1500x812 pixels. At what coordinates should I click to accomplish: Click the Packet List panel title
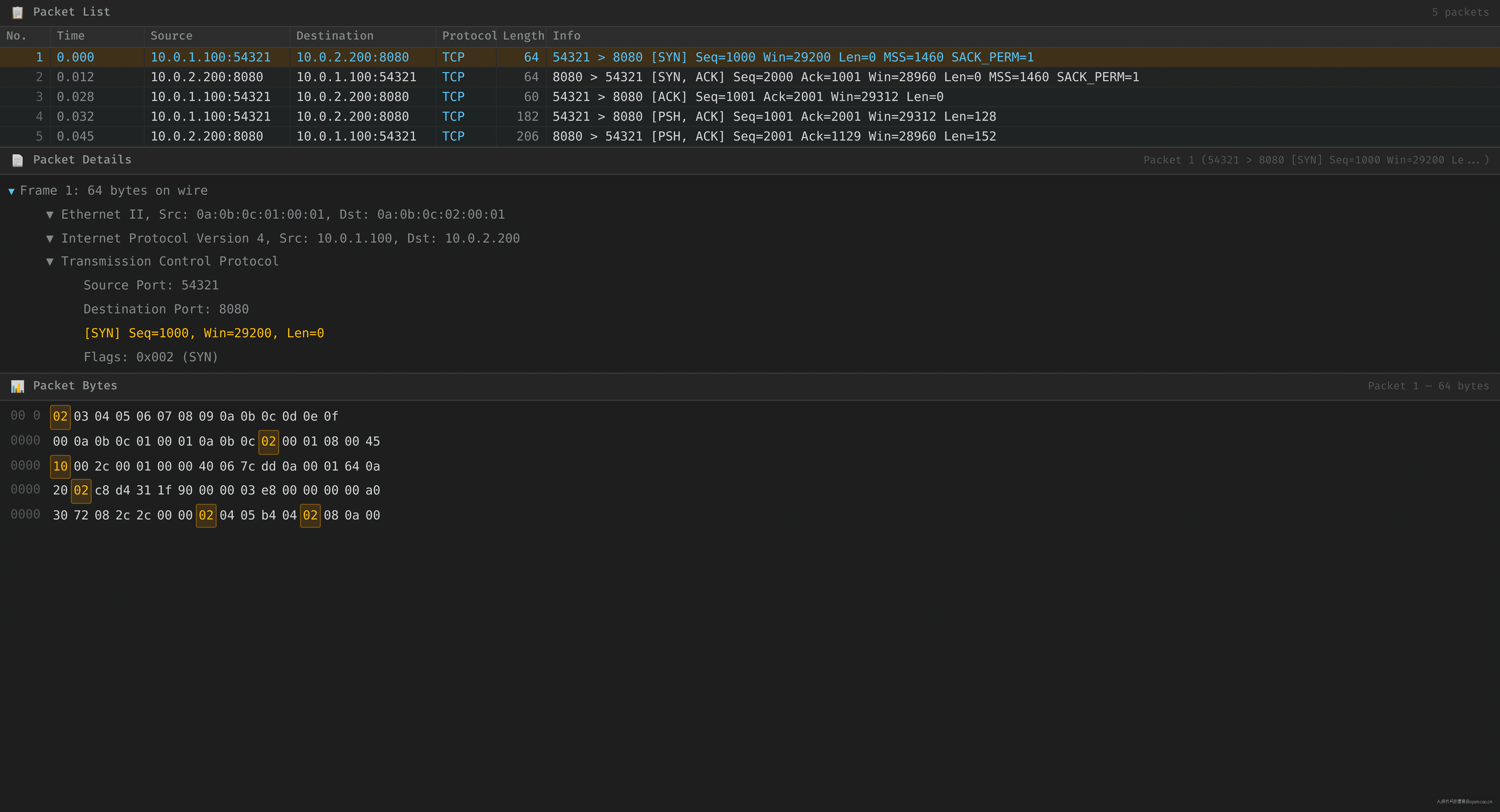(72, 12)
